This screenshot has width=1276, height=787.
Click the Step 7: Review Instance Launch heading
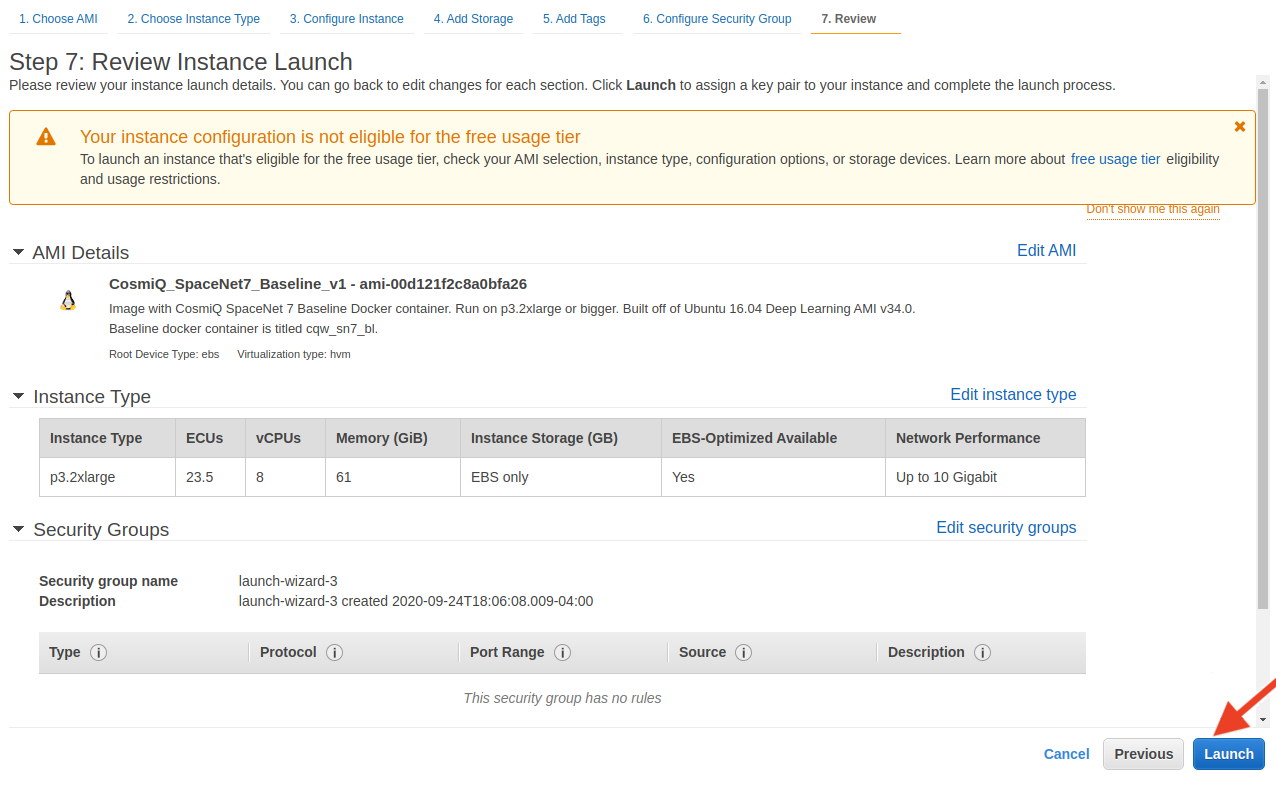pyautogui.click(x=181, y=62)
